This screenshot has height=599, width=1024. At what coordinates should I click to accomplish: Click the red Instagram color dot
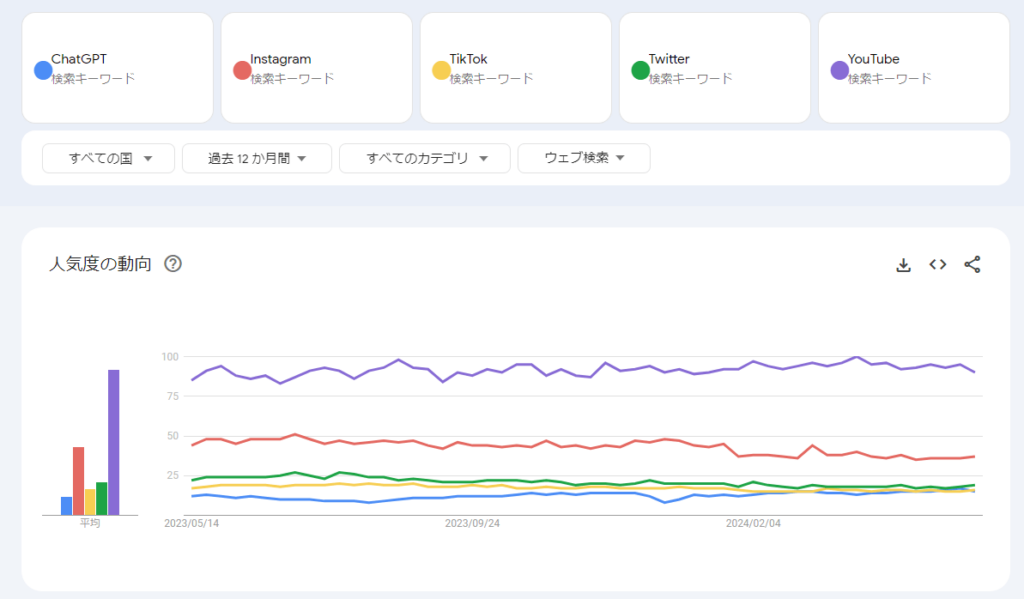pyautogui.click(x=242, y=70)
